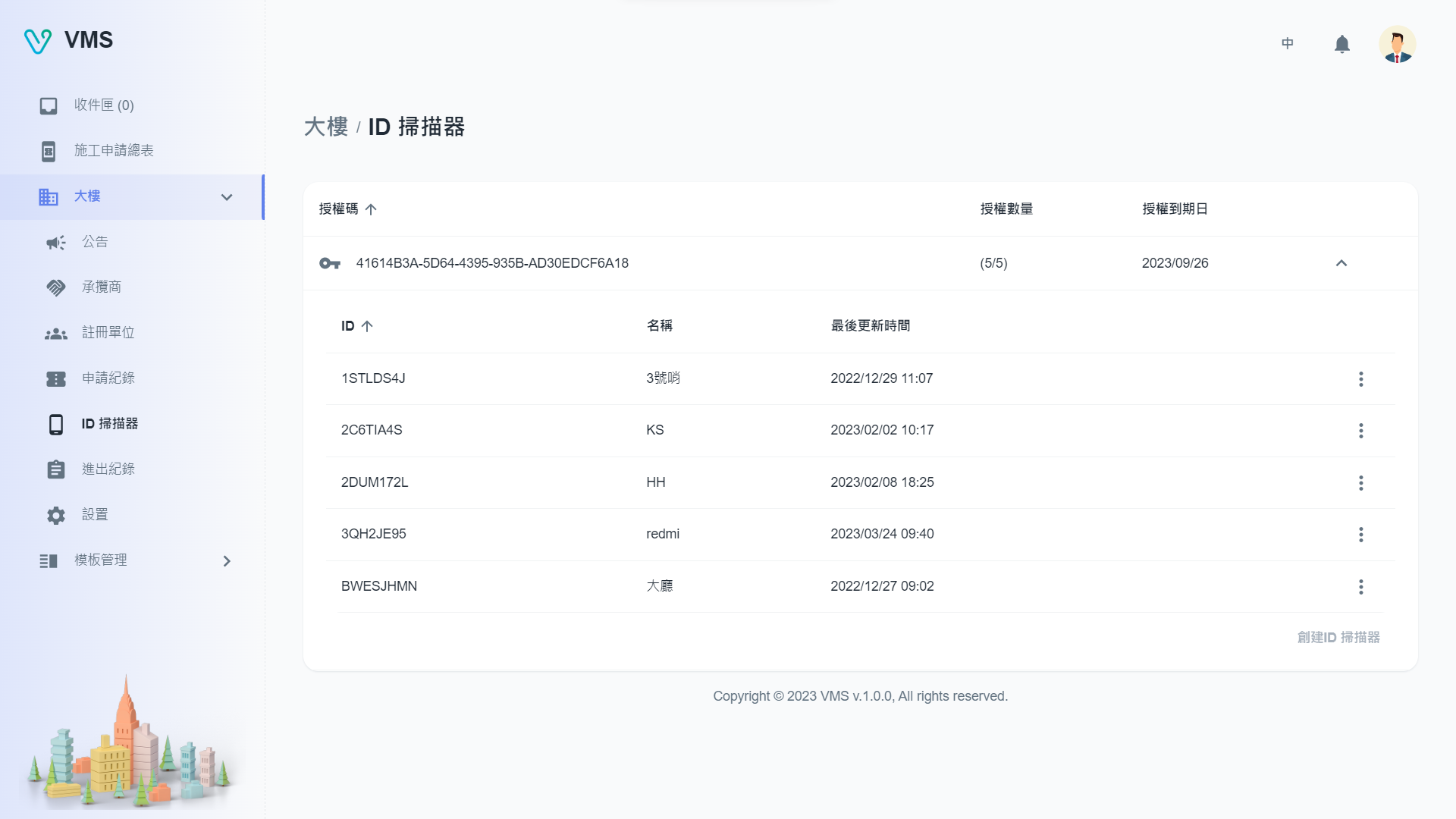The image size is (1456, 819).
Task: Open three-dot menu for KS scanner
Action: click(1360, 431)
